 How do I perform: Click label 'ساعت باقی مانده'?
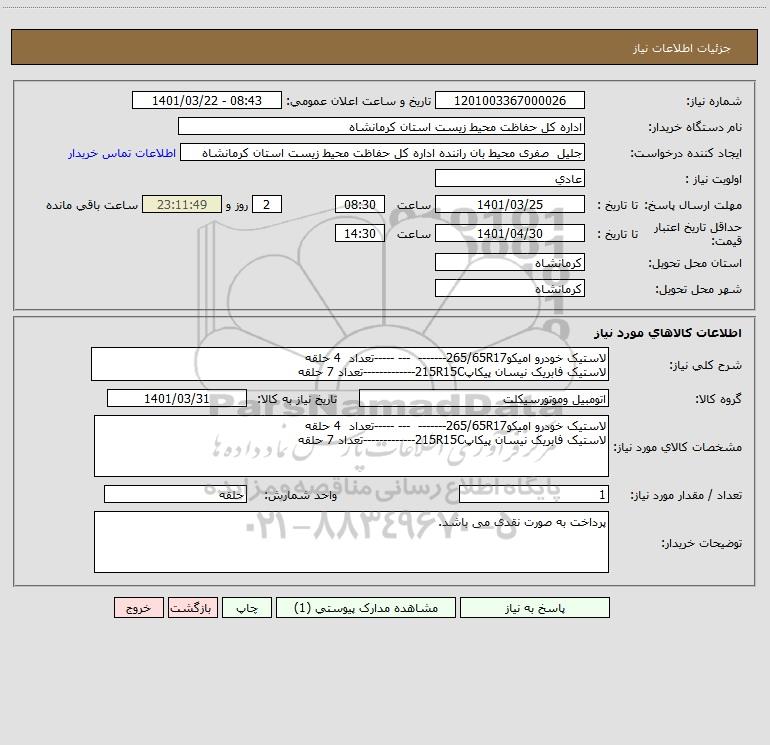tap(92, 205)
